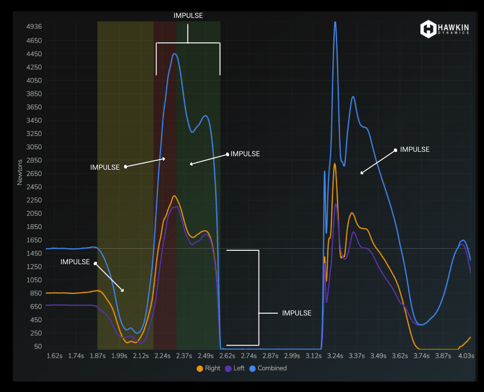Image resolution: width=484 pixels, height=392 pixels.
Task: Click the 3.24s time axis marker
Action: tap(335, 356)
